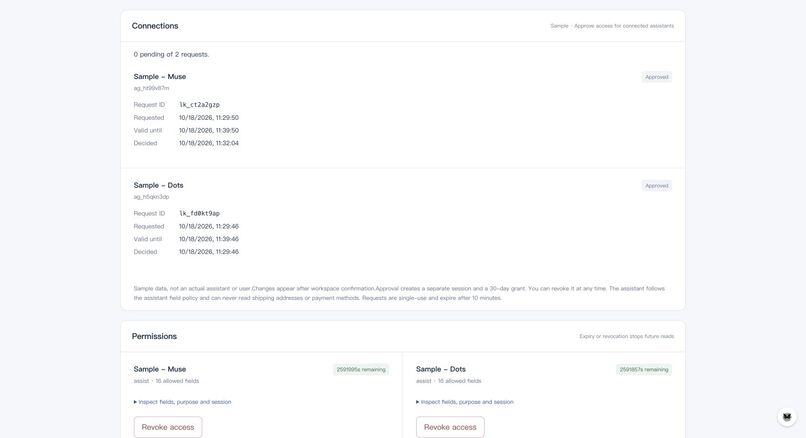The image size is (806, 438).
Task: Click Dots Valid until time 11:39:46
Action: (x=209, y=239)
